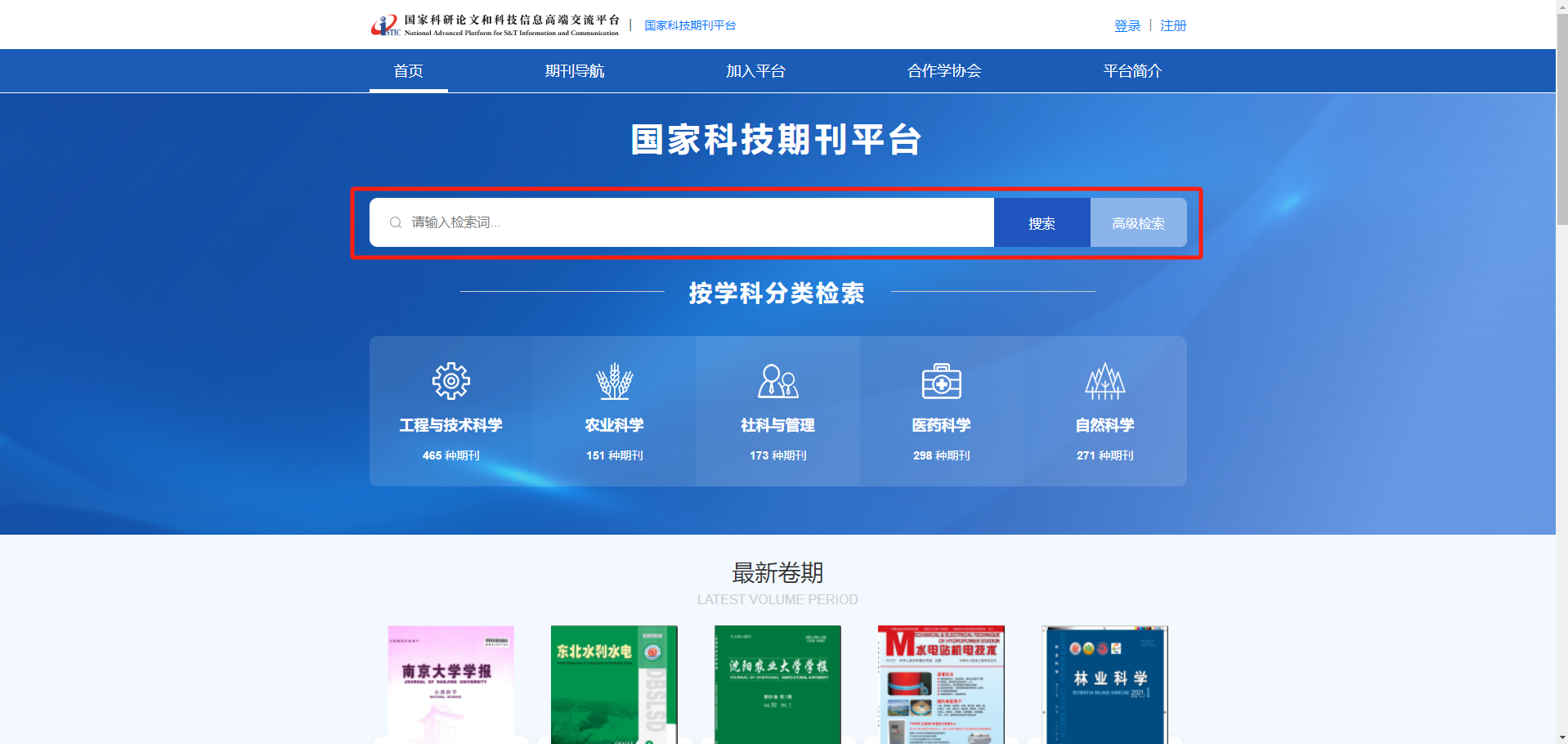Click the 搜索 button
Viewport: 1568px width, 744px height.
click(1042, 222)
